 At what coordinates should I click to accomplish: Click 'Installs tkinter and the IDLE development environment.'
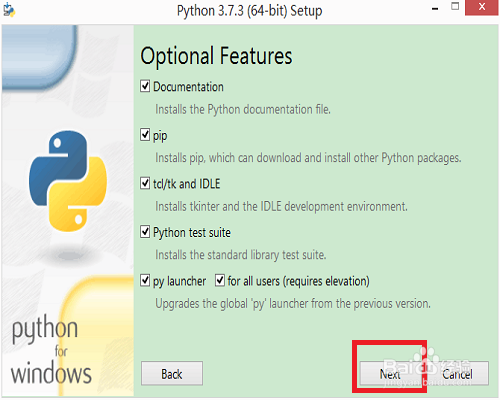tap(281, 207)
